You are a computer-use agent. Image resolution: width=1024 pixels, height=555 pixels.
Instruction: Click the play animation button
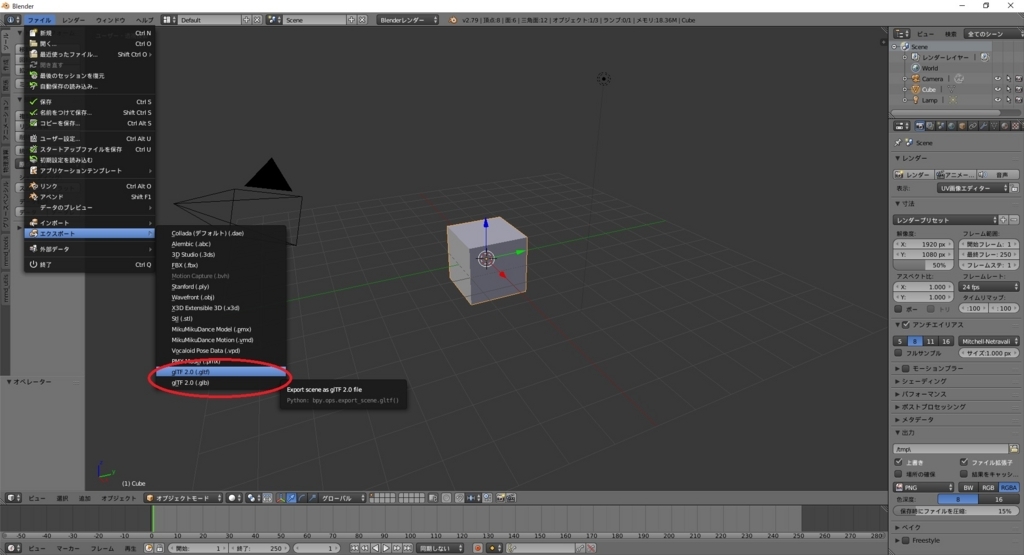(386, 548)
